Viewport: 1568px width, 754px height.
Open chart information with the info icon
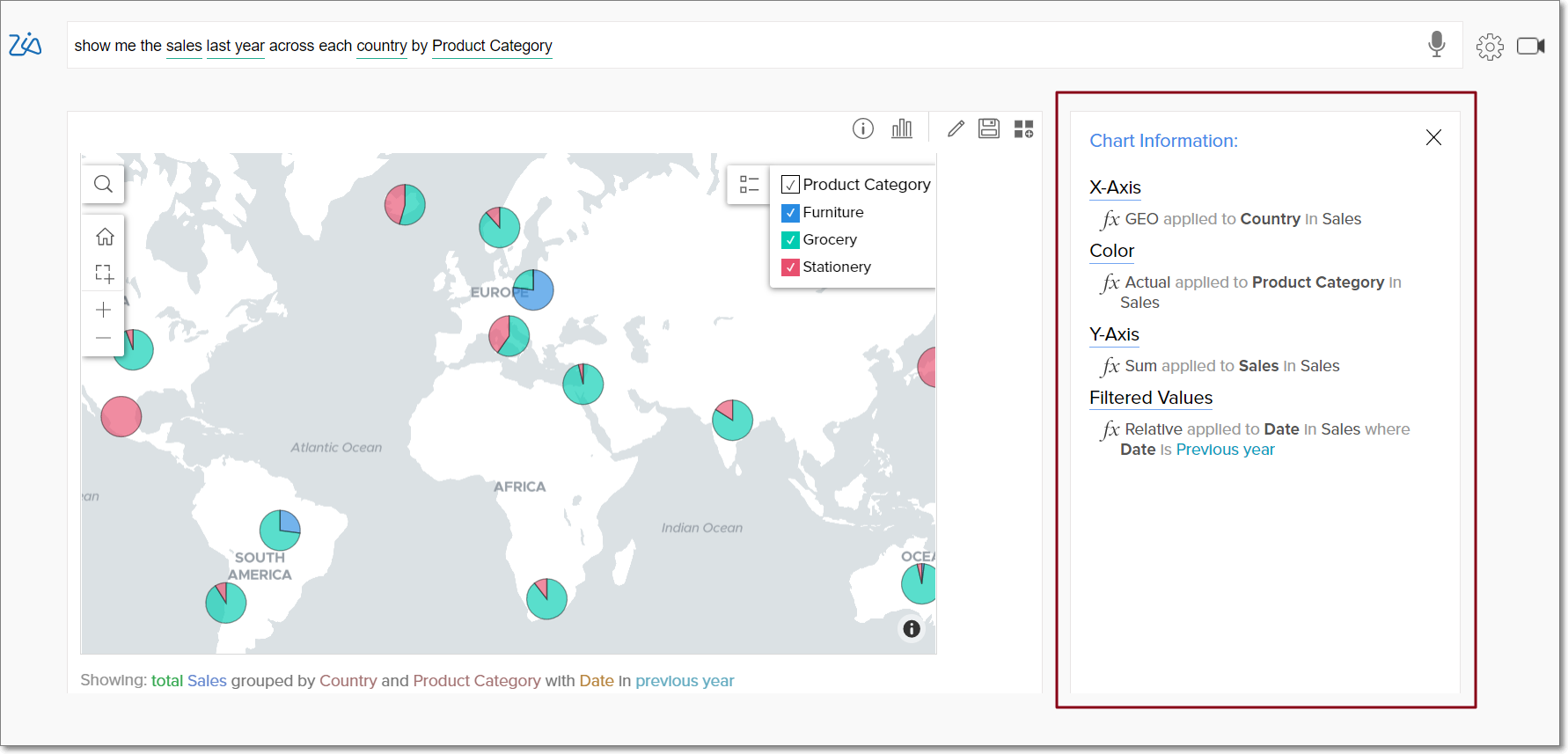tap(862, 129)
